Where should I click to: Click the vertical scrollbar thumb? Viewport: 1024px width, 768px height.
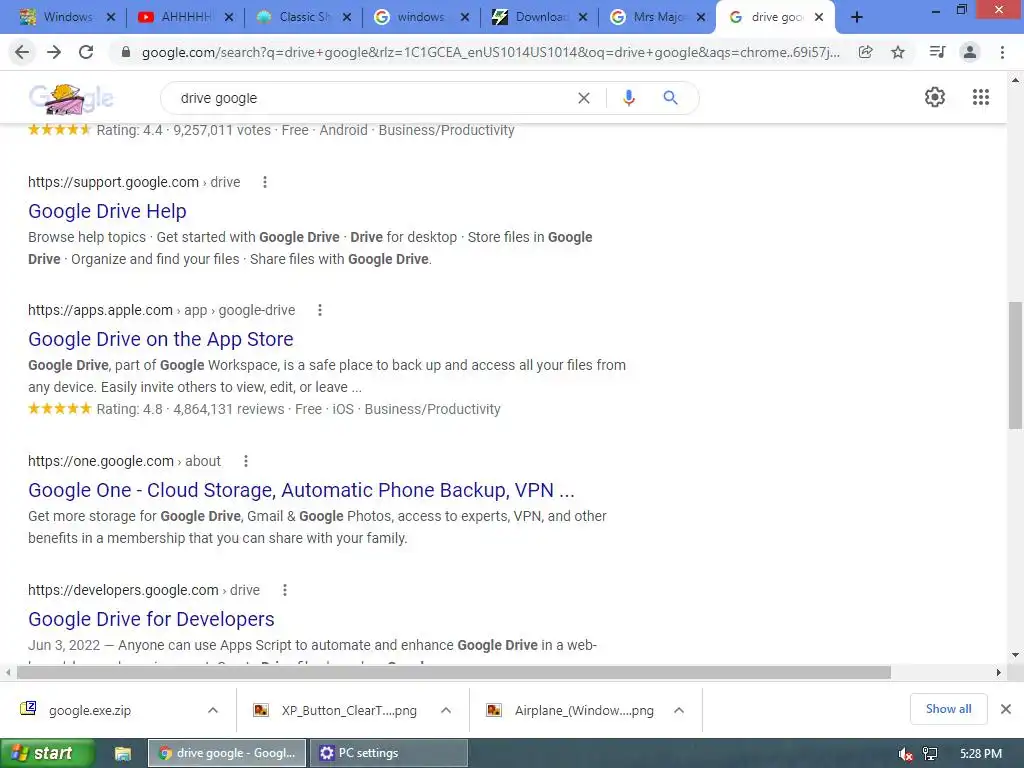[1015, 365]
